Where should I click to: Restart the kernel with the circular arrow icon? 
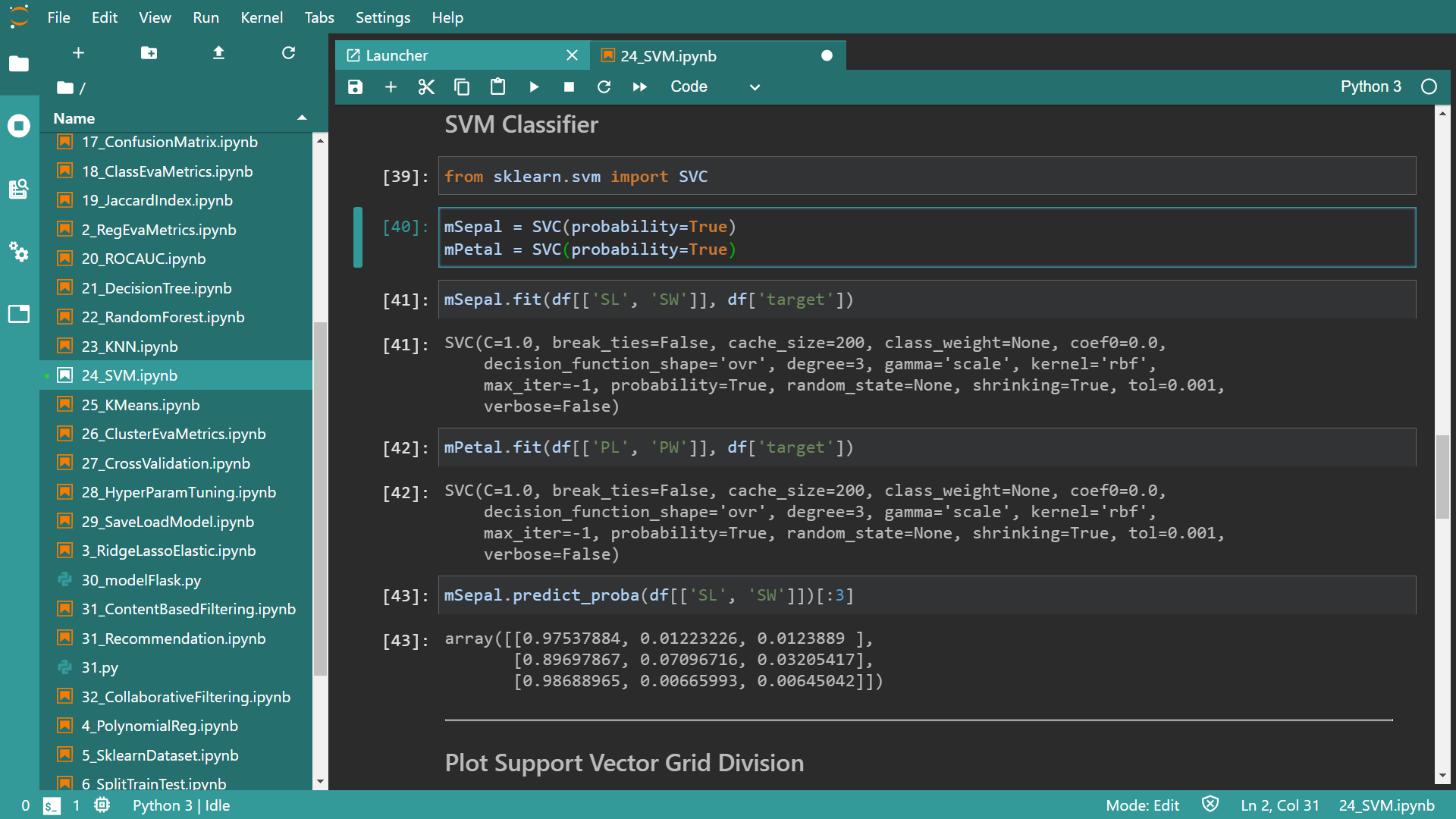pos(604,86)
